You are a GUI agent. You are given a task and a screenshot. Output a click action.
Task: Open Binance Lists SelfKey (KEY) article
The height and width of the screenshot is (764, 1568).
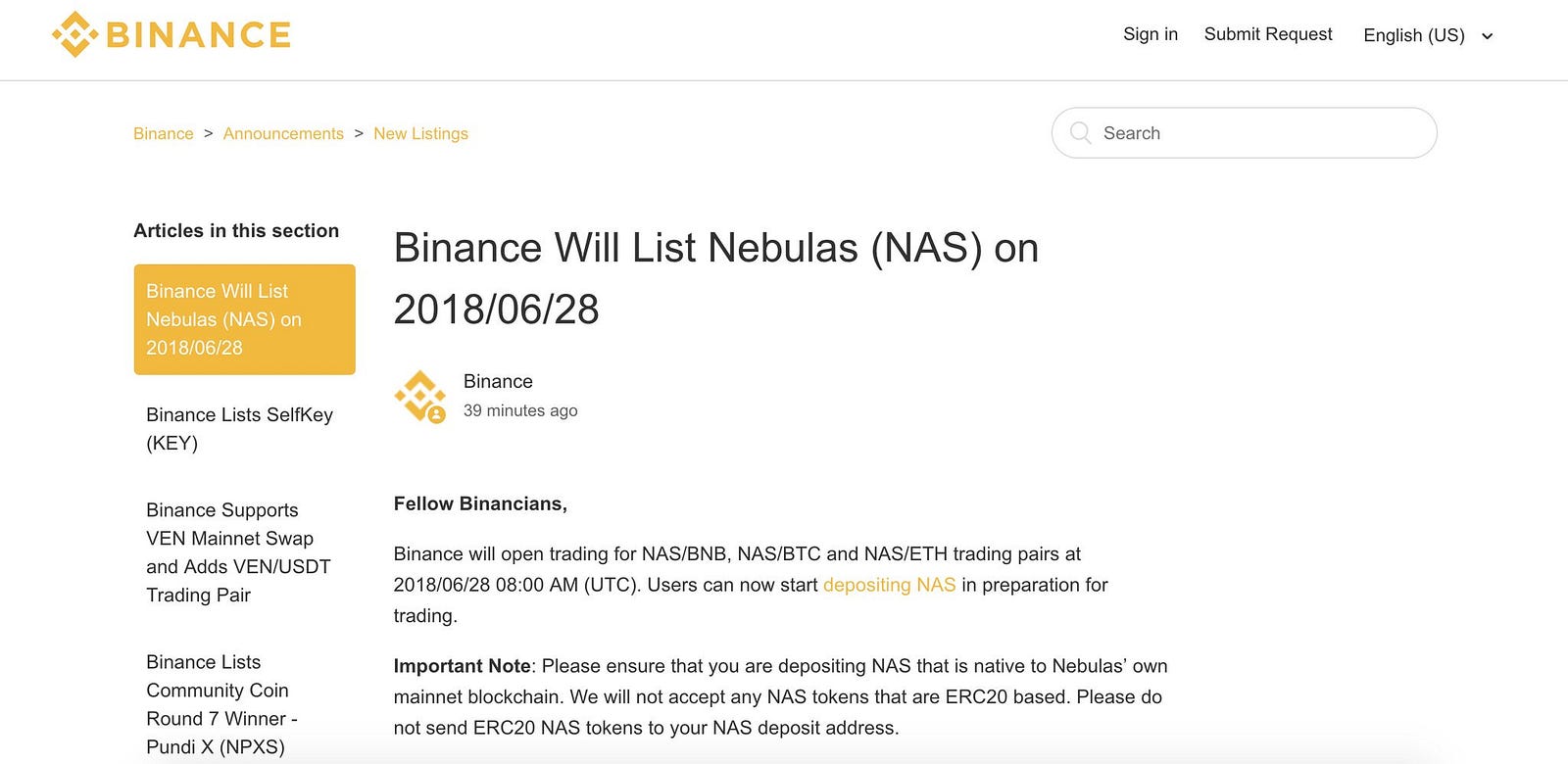coord(240,429)
